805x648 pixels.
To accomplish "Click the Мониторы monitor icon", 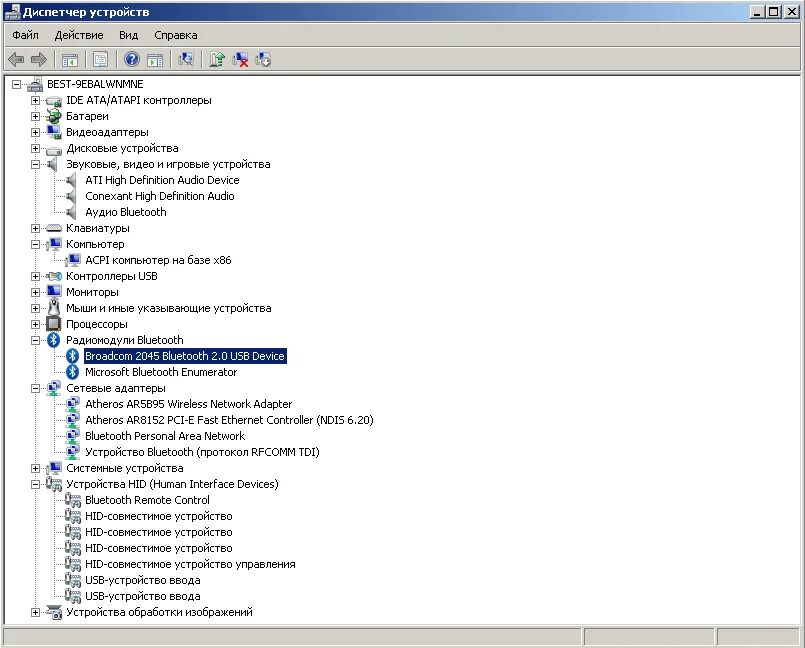I will point(53,292).
